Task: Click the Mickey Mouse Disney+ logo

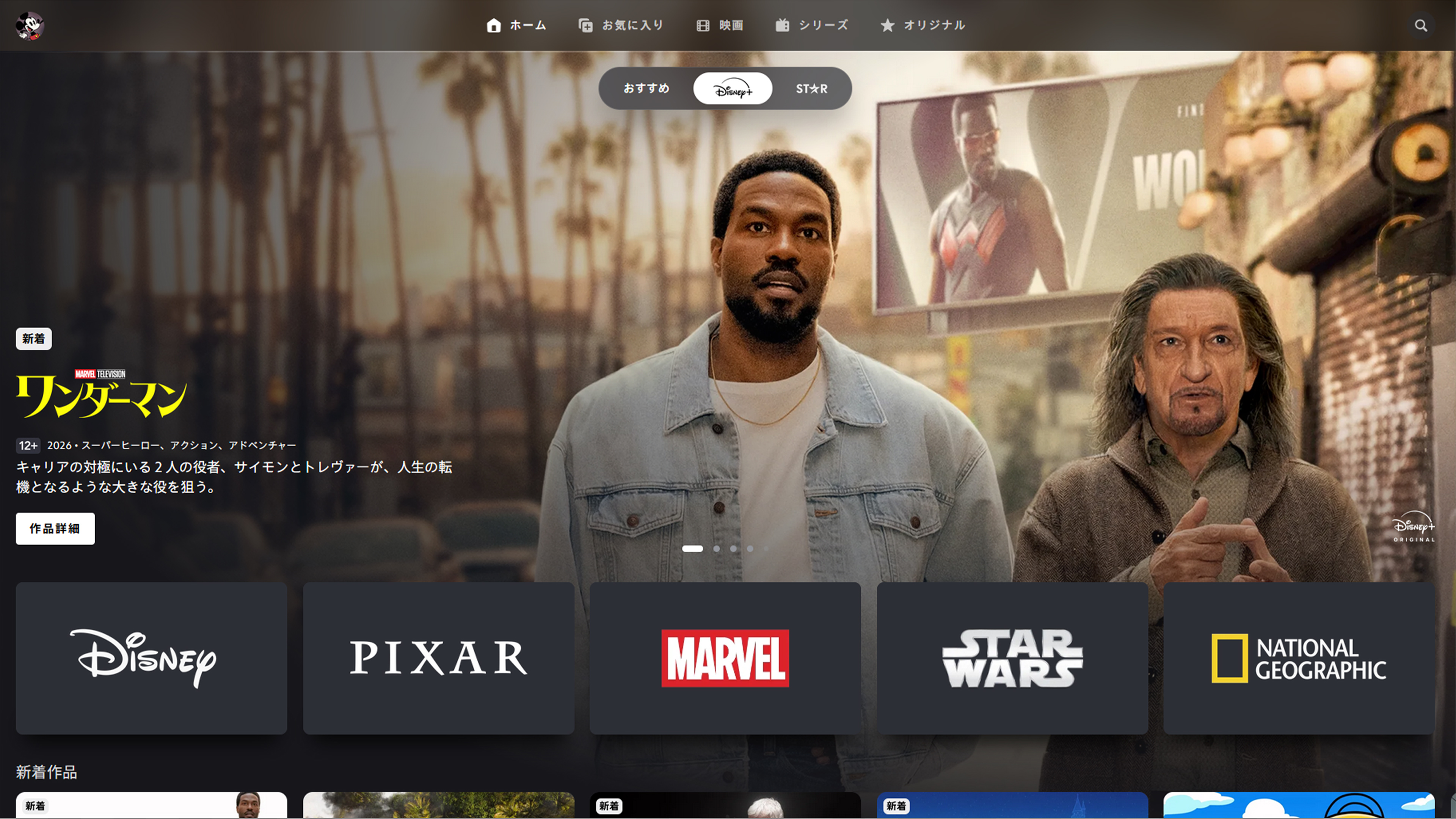Action: point(30,25)
